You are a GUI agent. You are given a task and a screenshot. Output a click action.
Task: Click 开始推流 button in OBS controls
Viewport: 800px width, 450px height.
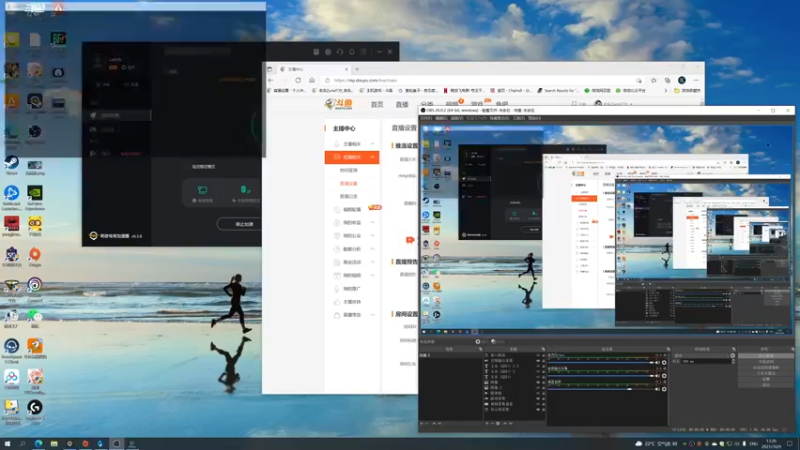(x=766, y=355)
